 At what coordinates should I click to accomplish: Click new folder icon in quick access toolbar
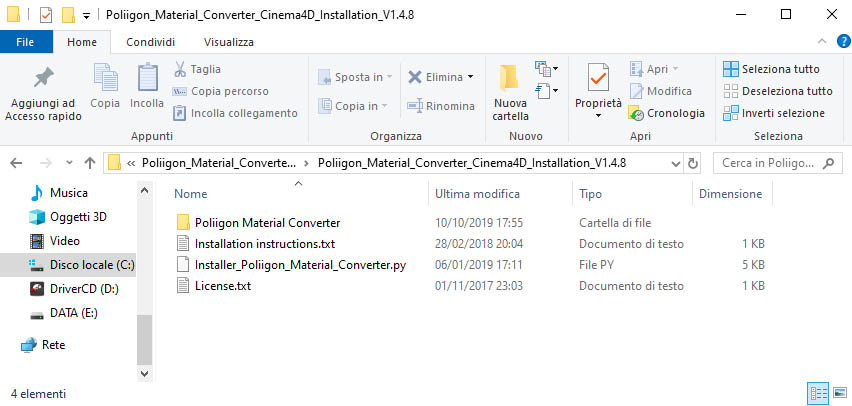point(68,15)
